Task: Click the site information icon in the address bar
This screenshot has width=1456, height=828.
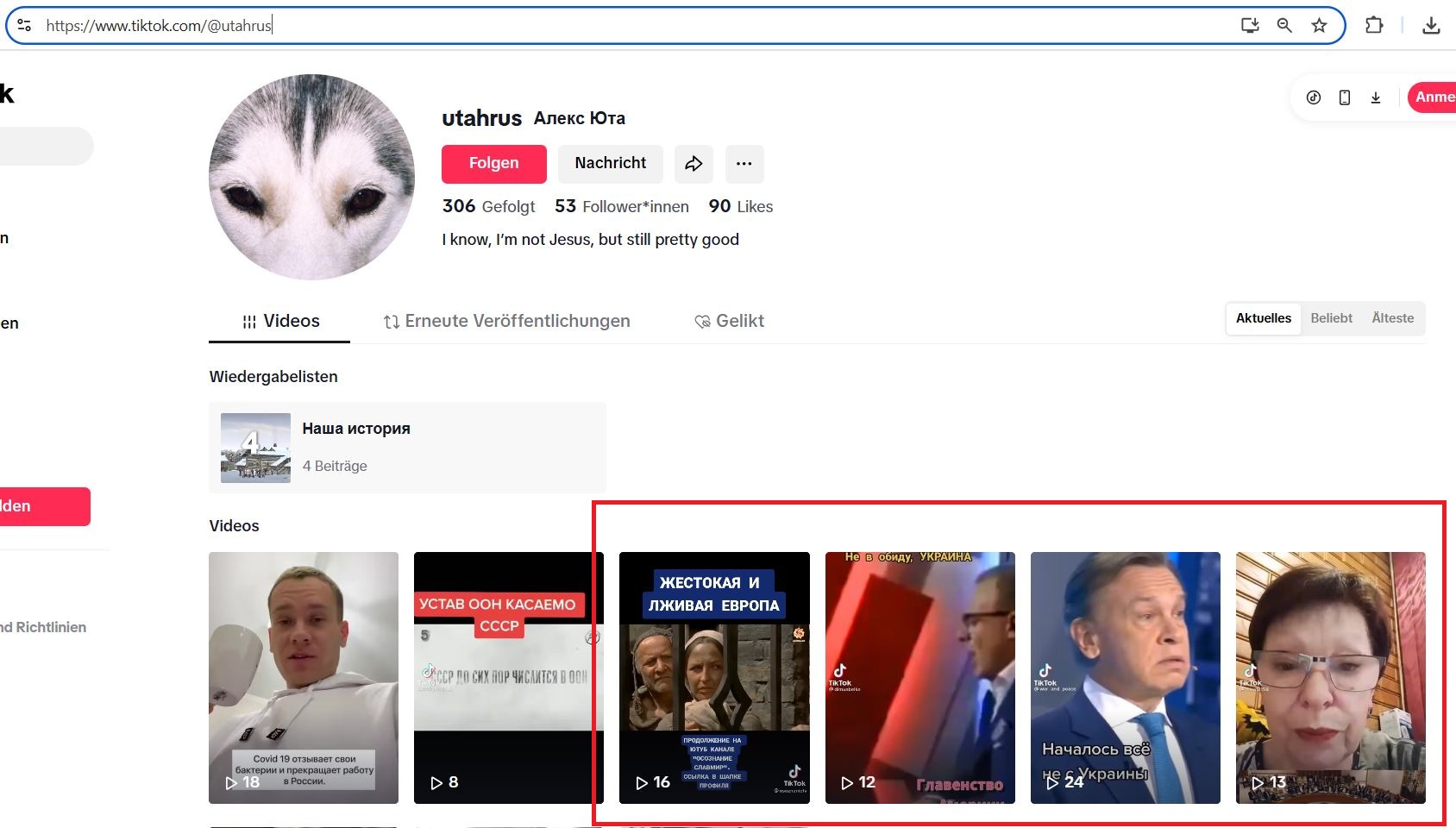Action: pyautogui.click(x=24, y=25)
